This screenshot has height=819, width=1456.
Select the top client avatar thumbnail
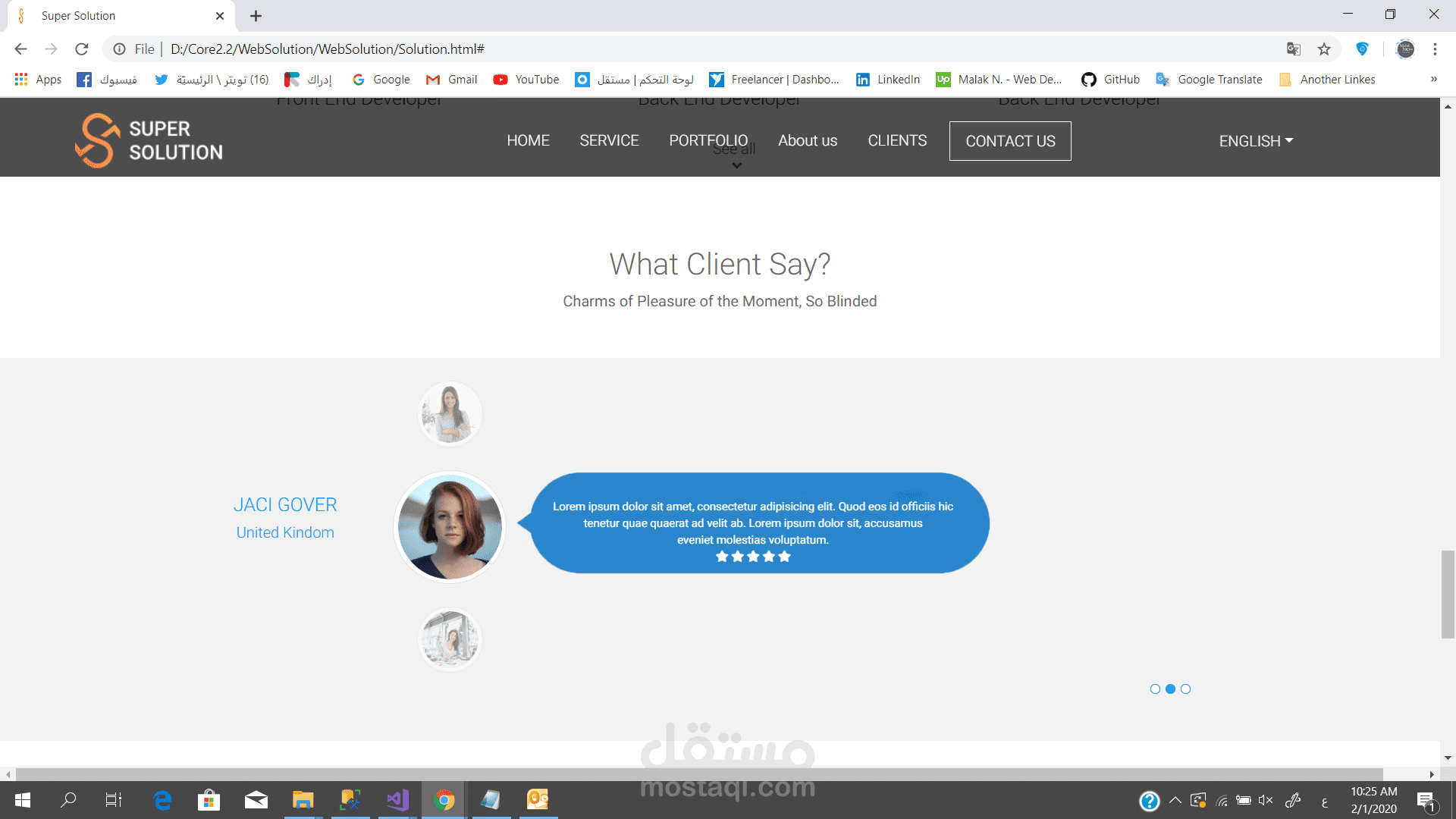point(450,414)
